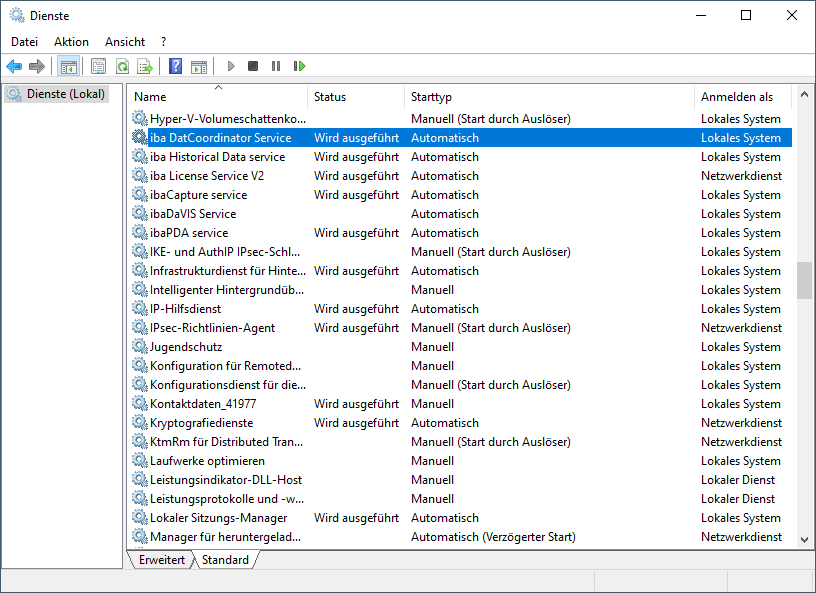
Task: Open the Datei menu
Action: [24, 42]
